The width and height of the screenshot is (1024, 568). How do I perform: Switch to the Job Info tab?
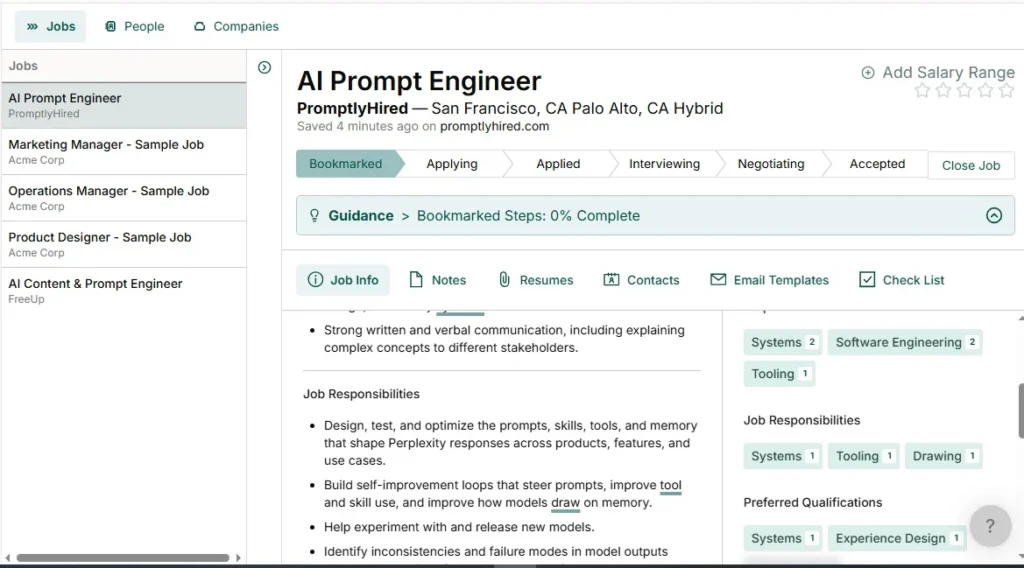pyautogui.click(x=343, y=280)
